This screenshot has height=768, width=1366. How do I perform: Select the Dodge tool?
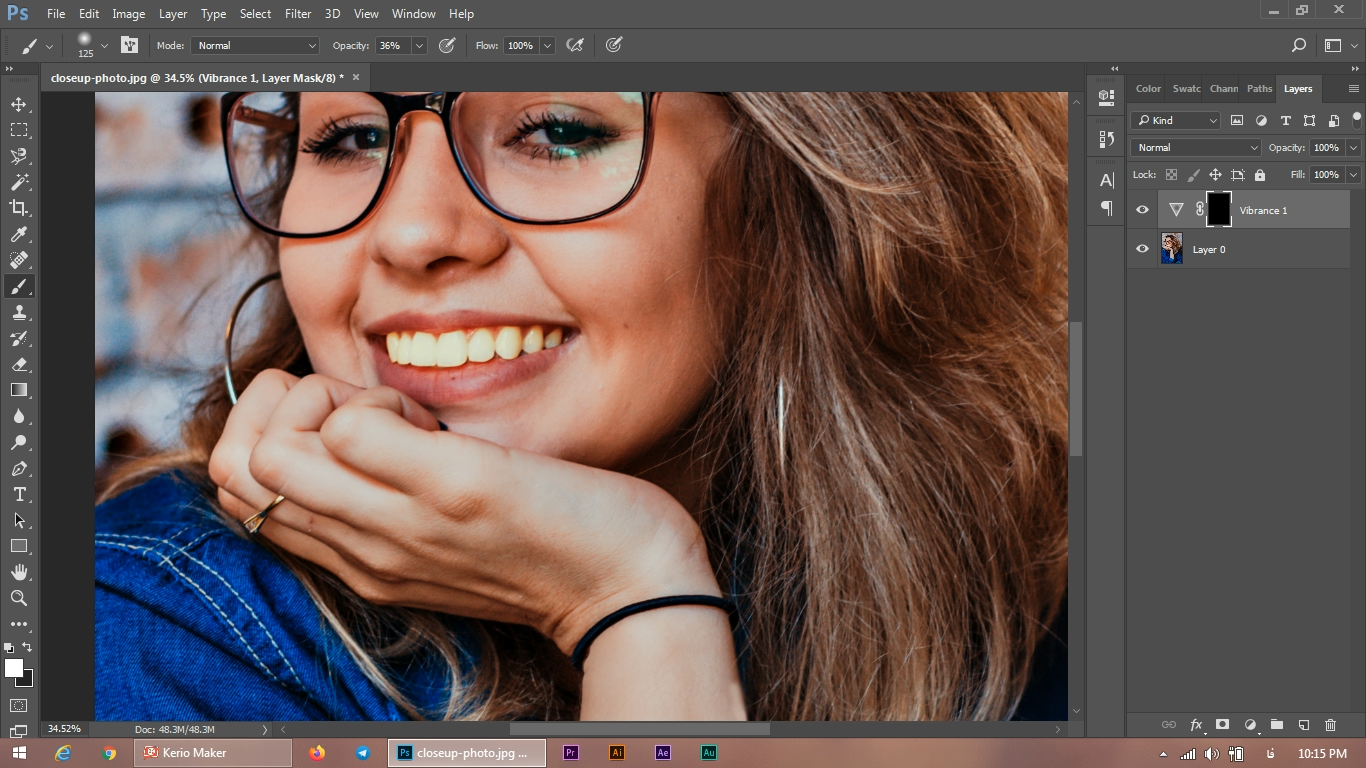point(19,442)
